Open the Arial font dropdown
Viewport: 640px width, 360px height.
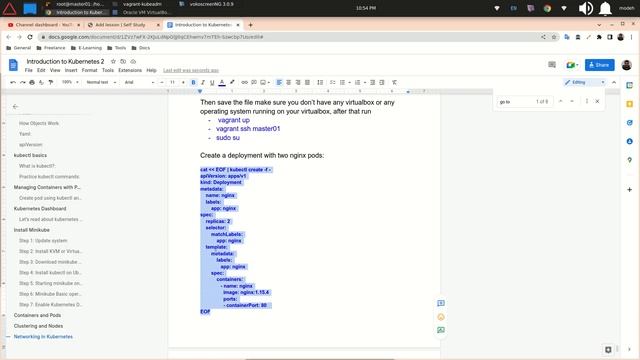click(139, 82)
